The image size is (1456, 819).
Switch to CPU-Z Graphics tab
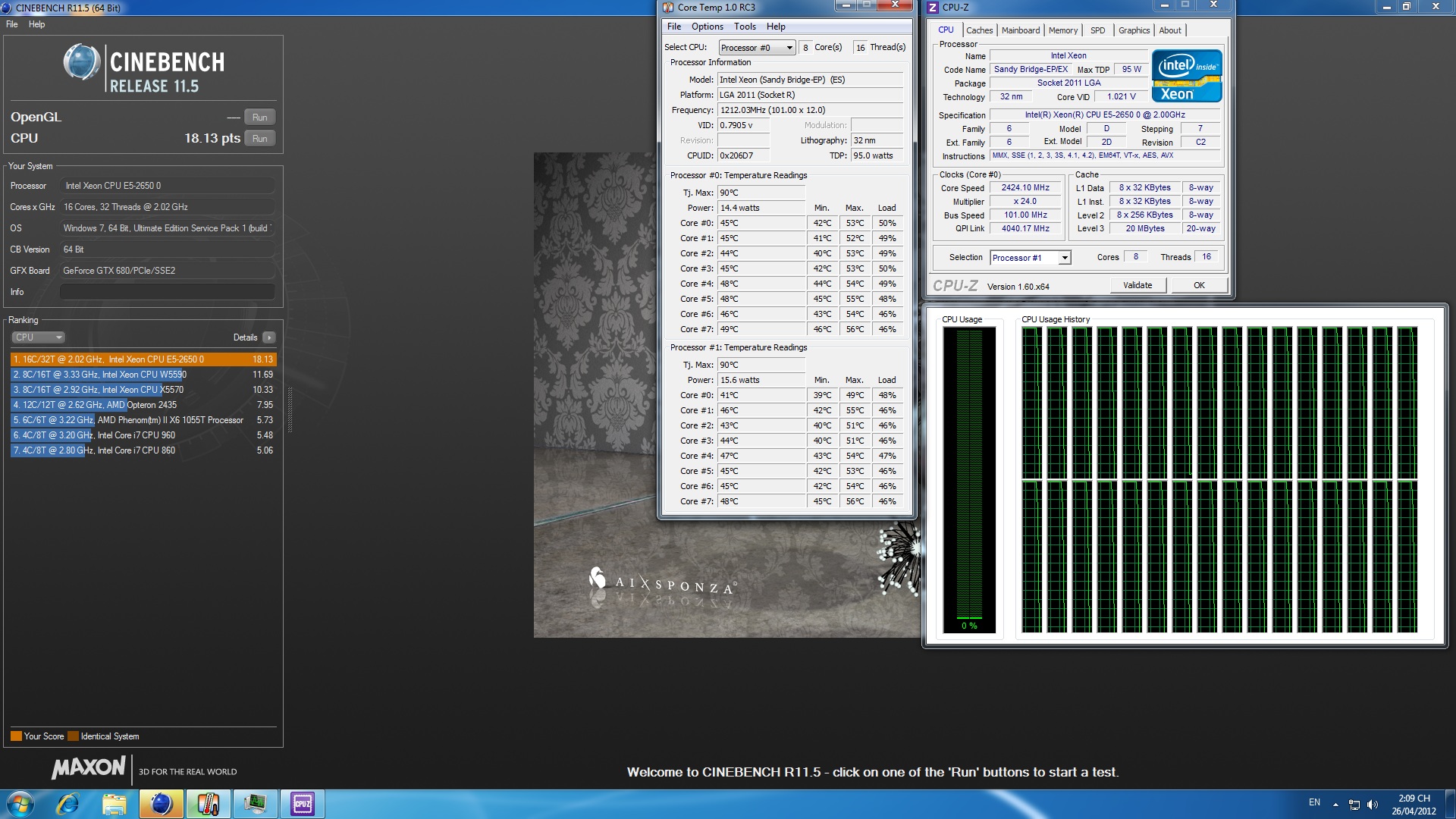[x=1134, y=30]
